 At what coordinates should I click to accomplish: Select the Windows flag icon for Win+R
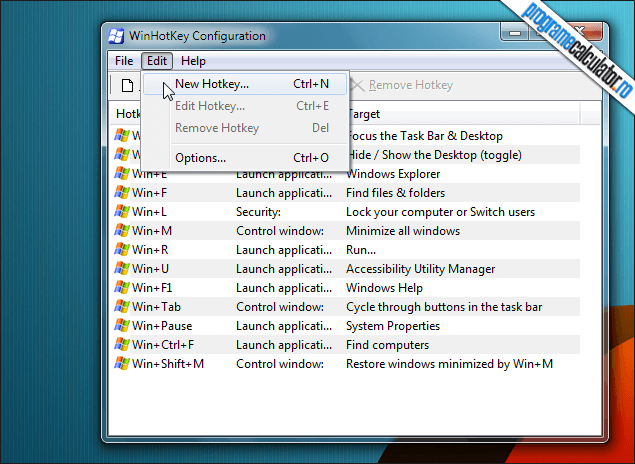coord(121,250)
